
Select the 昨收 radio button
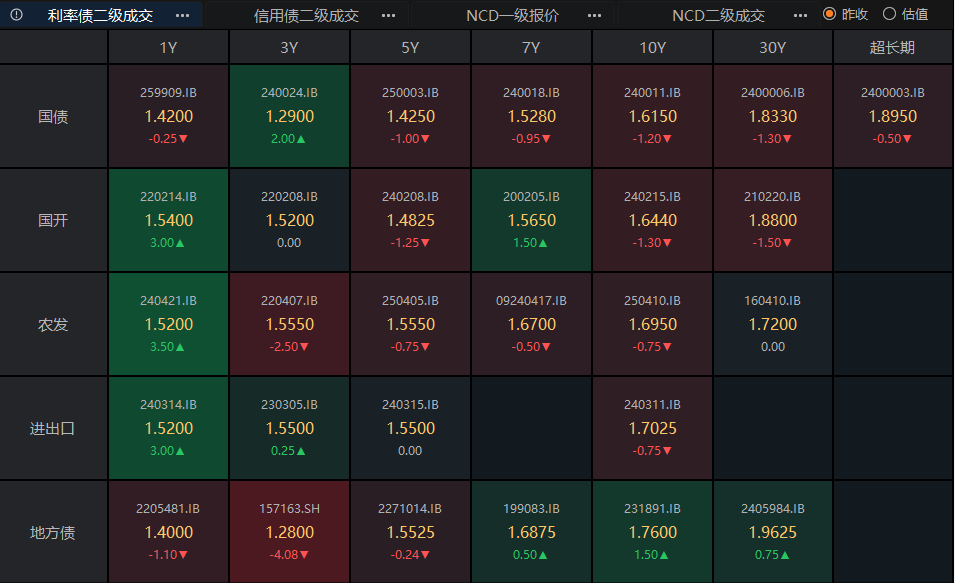pos(829,14)
